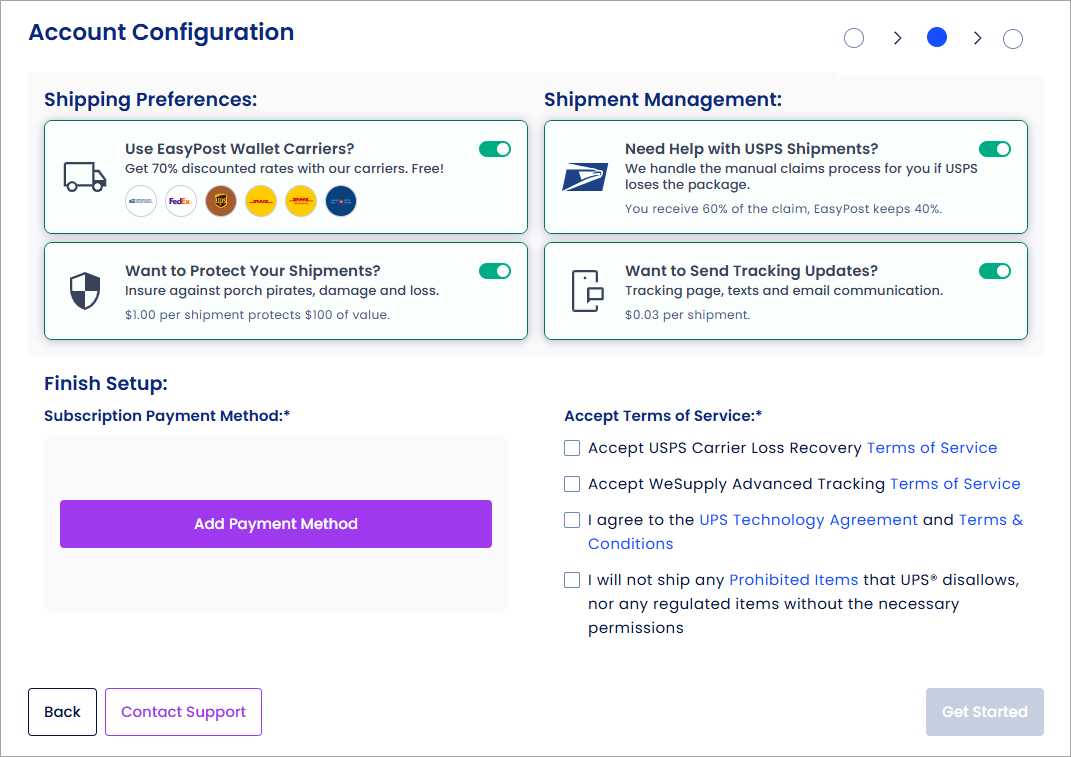Click the dark blue Canada Post logo
Image resolution: width=1071 pixels, height=757 pixels.
(x=341, y=202)
